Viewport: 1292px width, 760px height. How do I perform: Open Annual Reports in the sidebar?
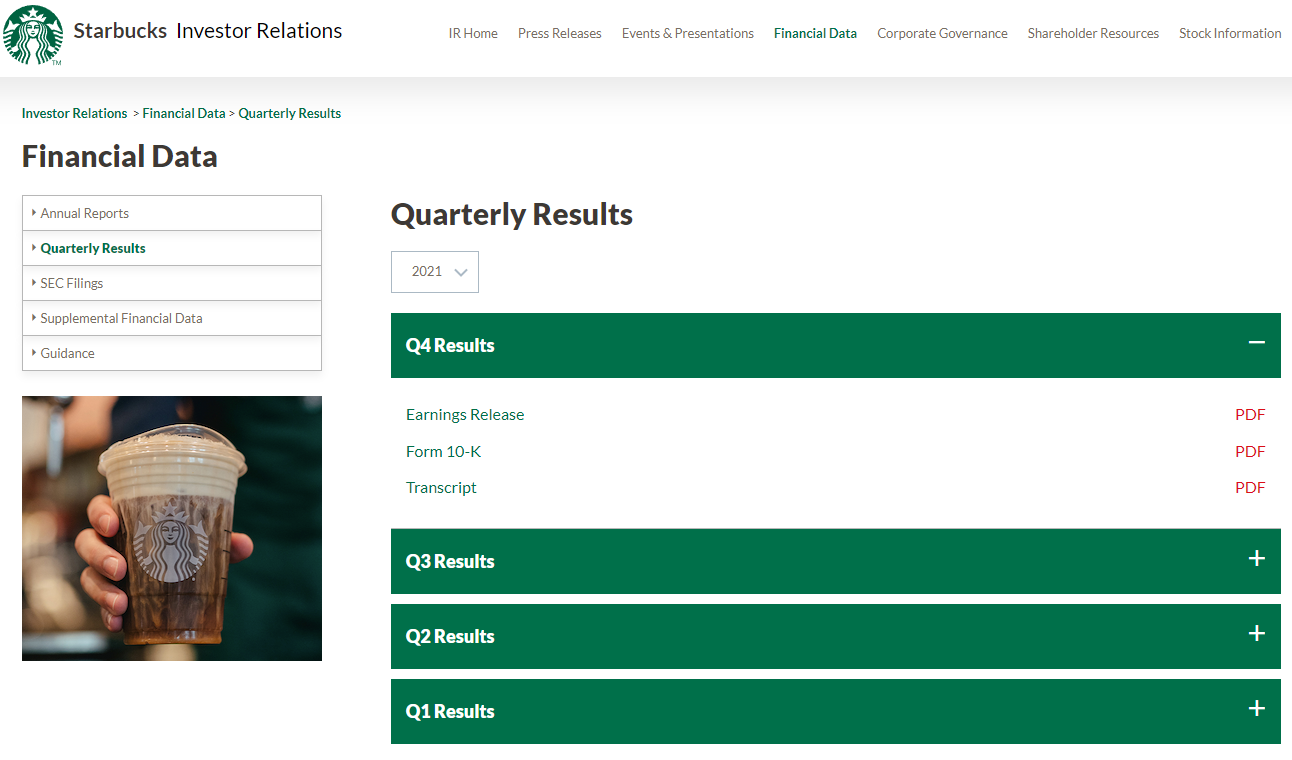coord(172,213)
